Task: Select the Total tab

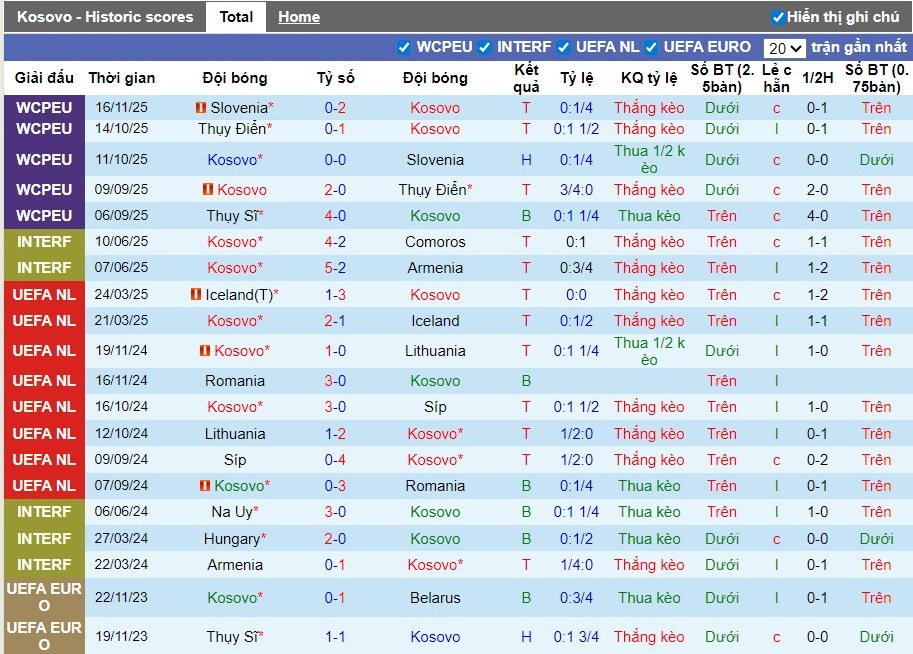Action: pos(236,17)
